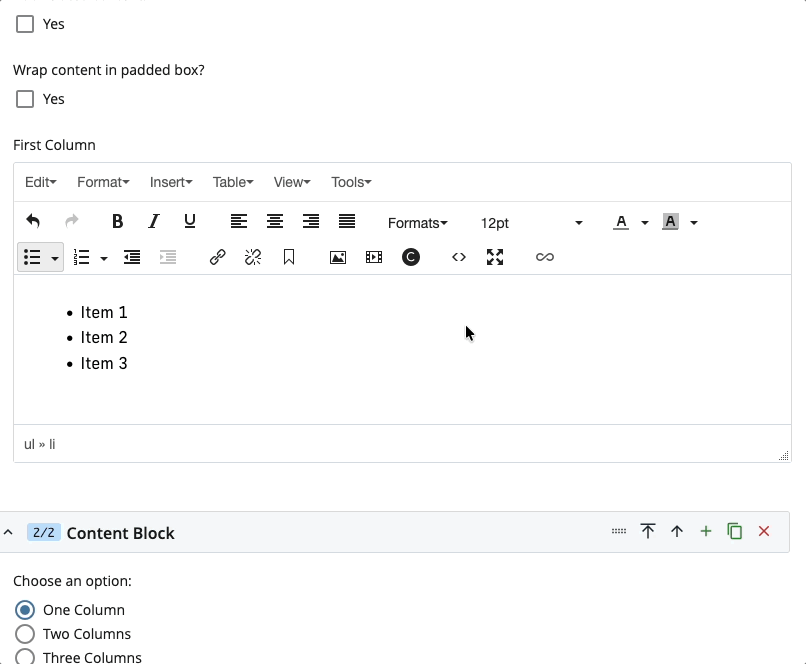Align text right

pyautogui.click(x=311, y=222)
